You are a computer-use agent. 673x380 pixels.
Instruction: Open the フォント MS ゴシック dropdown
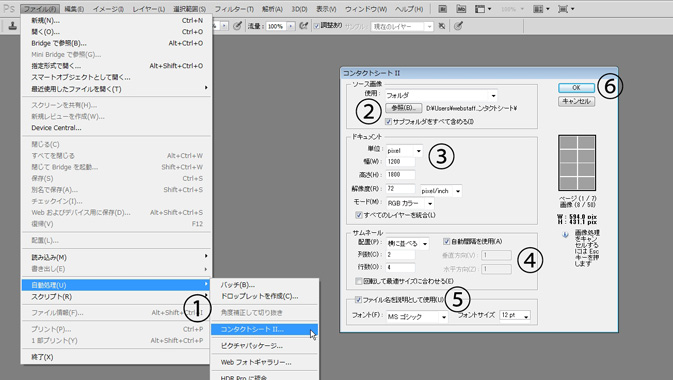click(417, 317)
